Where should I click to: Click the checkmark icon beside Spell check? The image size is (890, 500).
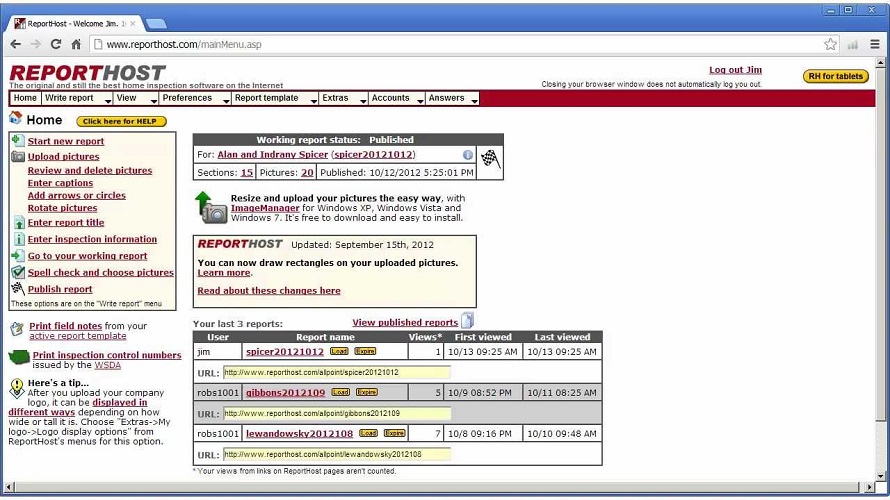point(18,272)
